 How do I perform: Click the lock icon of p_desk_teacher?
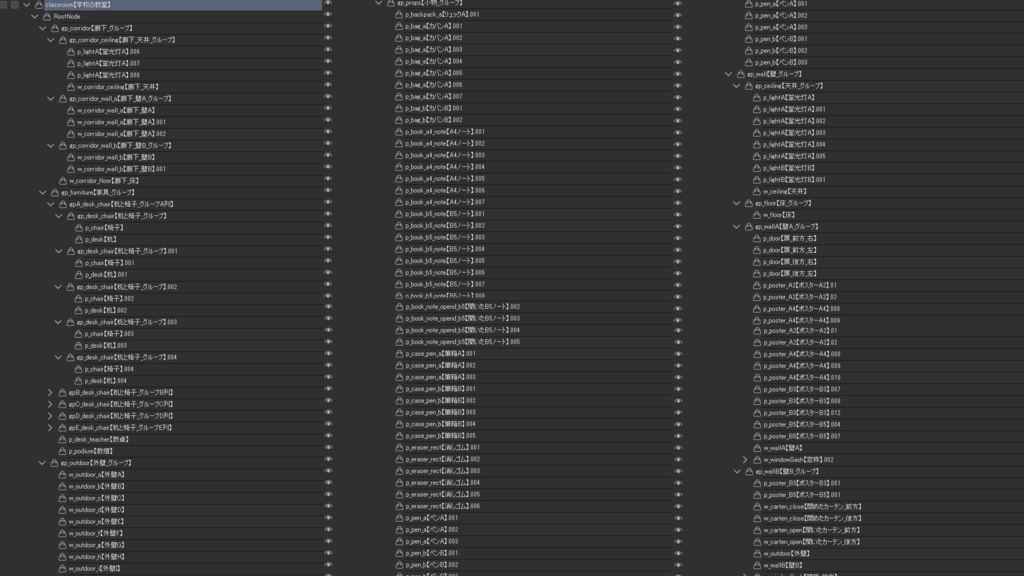point(62,440)
